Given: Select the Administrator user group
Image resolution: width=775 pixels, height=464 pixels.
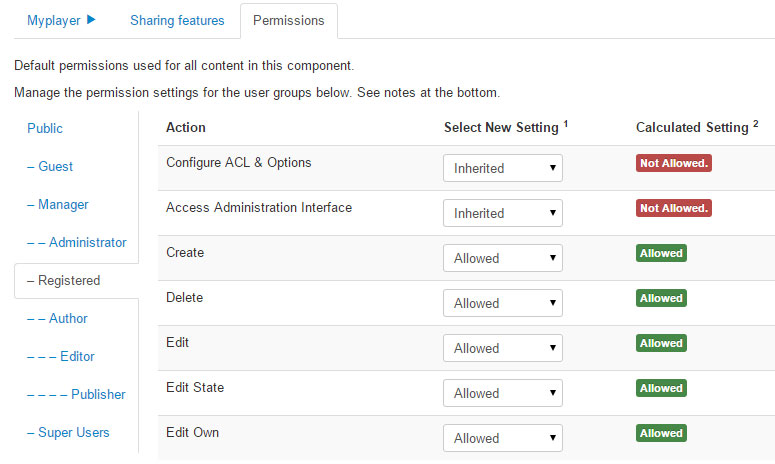Looking at the screenshot, I should tap(77, 243).
